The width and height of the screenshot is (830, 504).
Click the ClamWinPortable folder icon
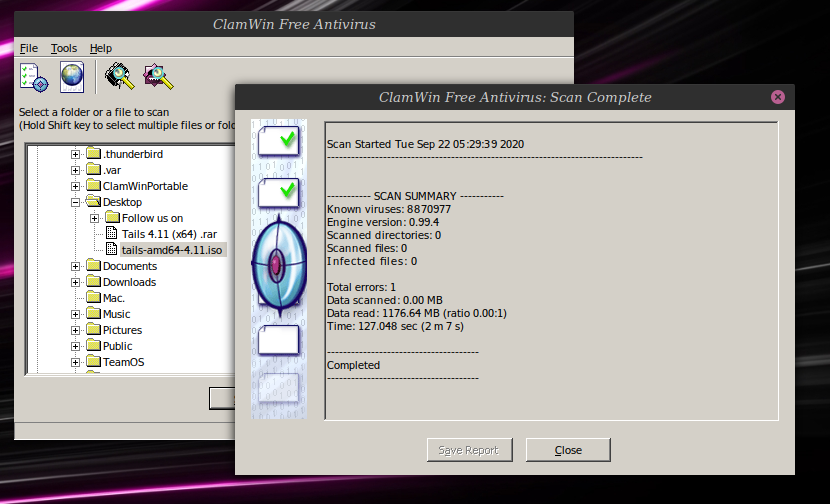point(93,185)
